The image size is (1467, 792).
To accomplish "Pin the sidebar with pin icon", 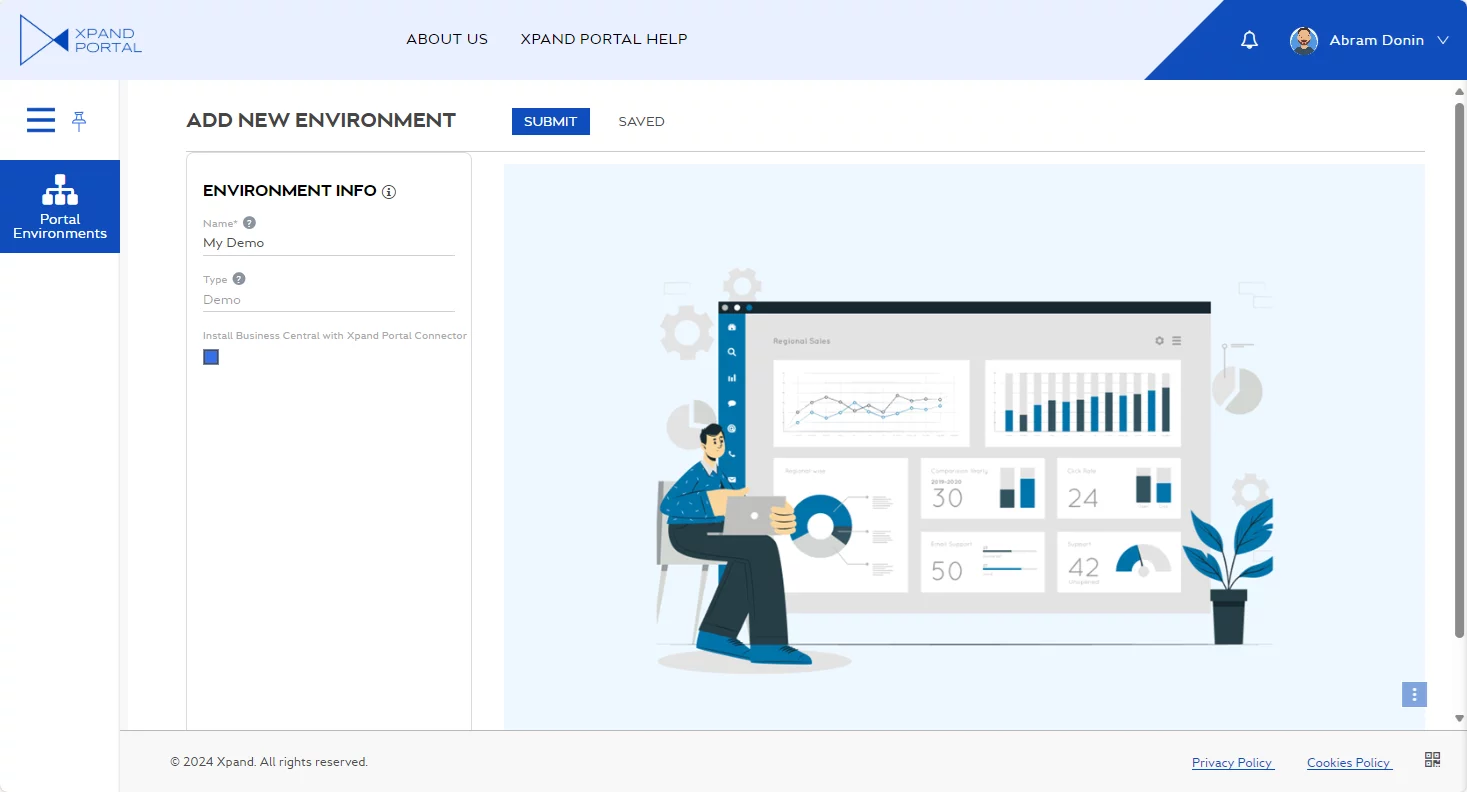I will [79, 121].
